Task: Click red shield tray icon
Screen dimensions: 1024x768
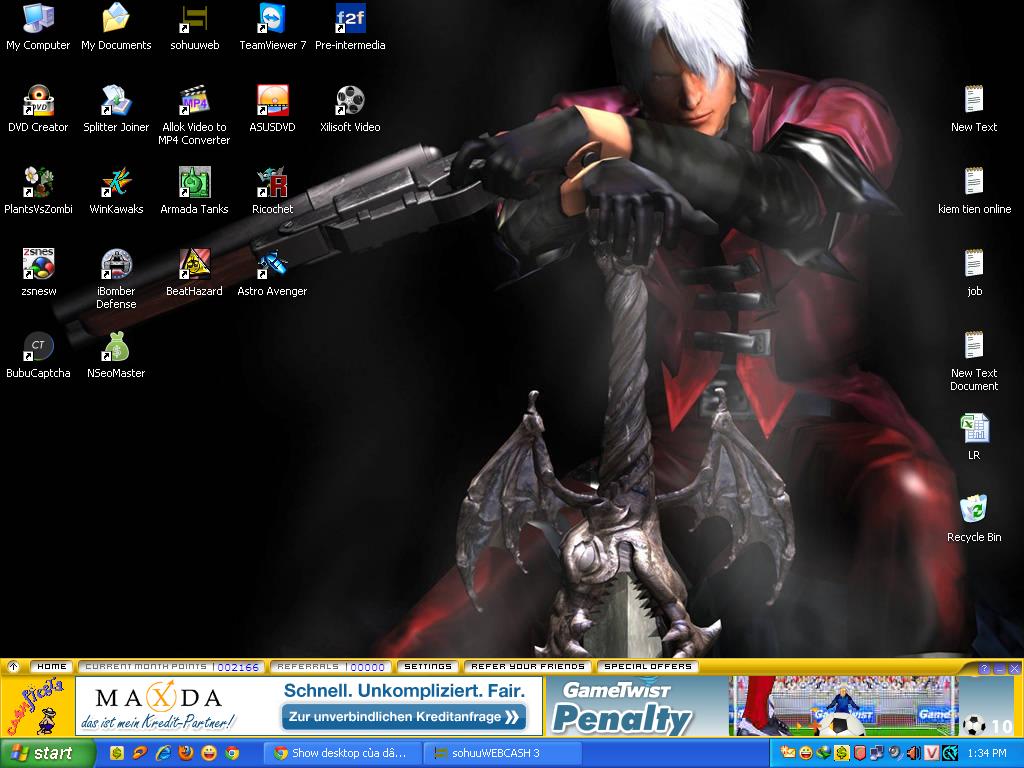Action: point(860,753)
